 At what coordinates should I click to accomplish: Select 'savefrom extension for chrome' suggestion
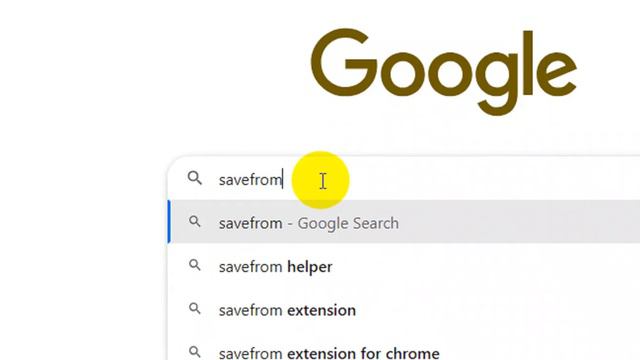coord(404,352)
